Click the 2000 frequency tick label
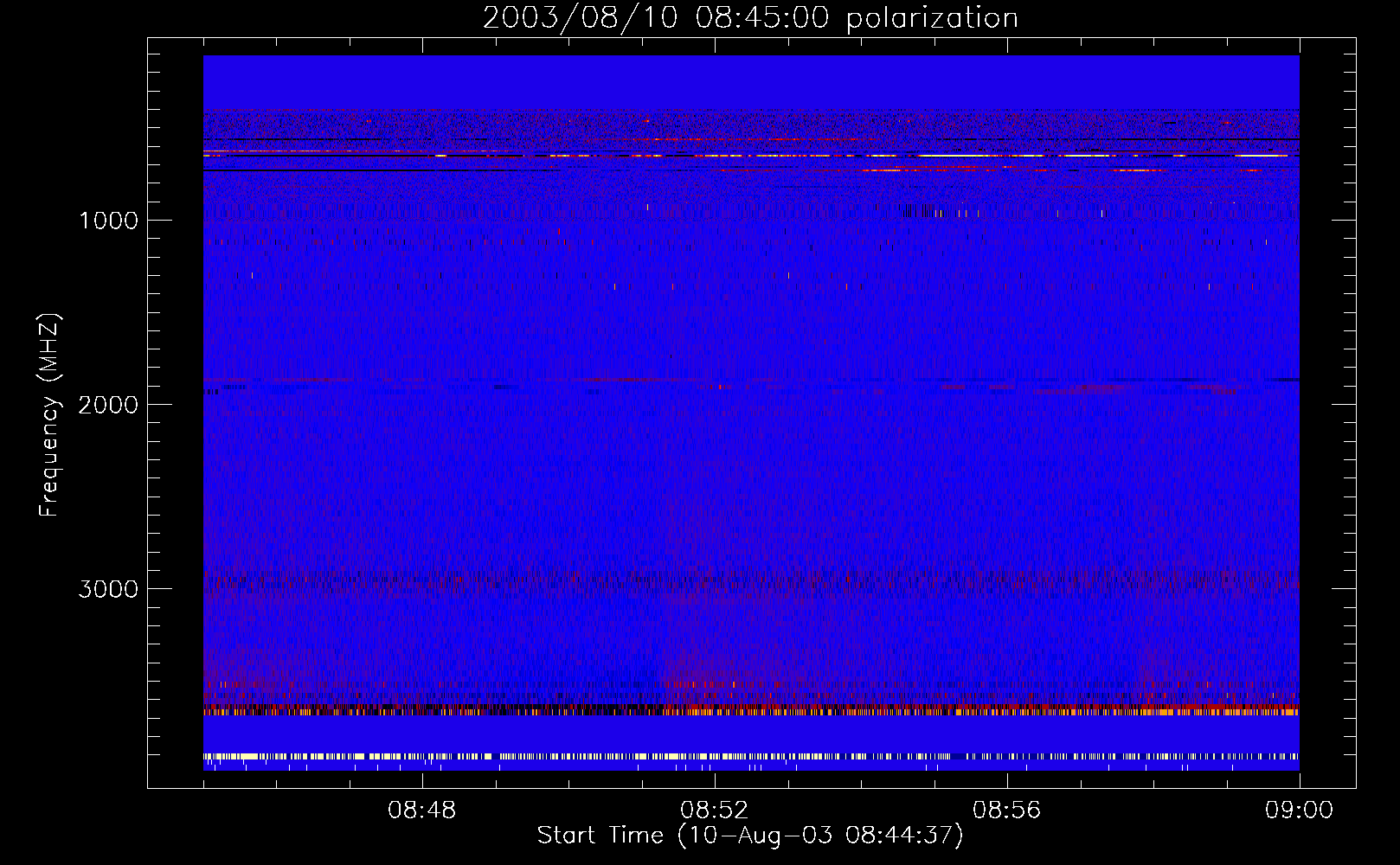Viewport: 1400px width, 865px height. click(108, 405)
